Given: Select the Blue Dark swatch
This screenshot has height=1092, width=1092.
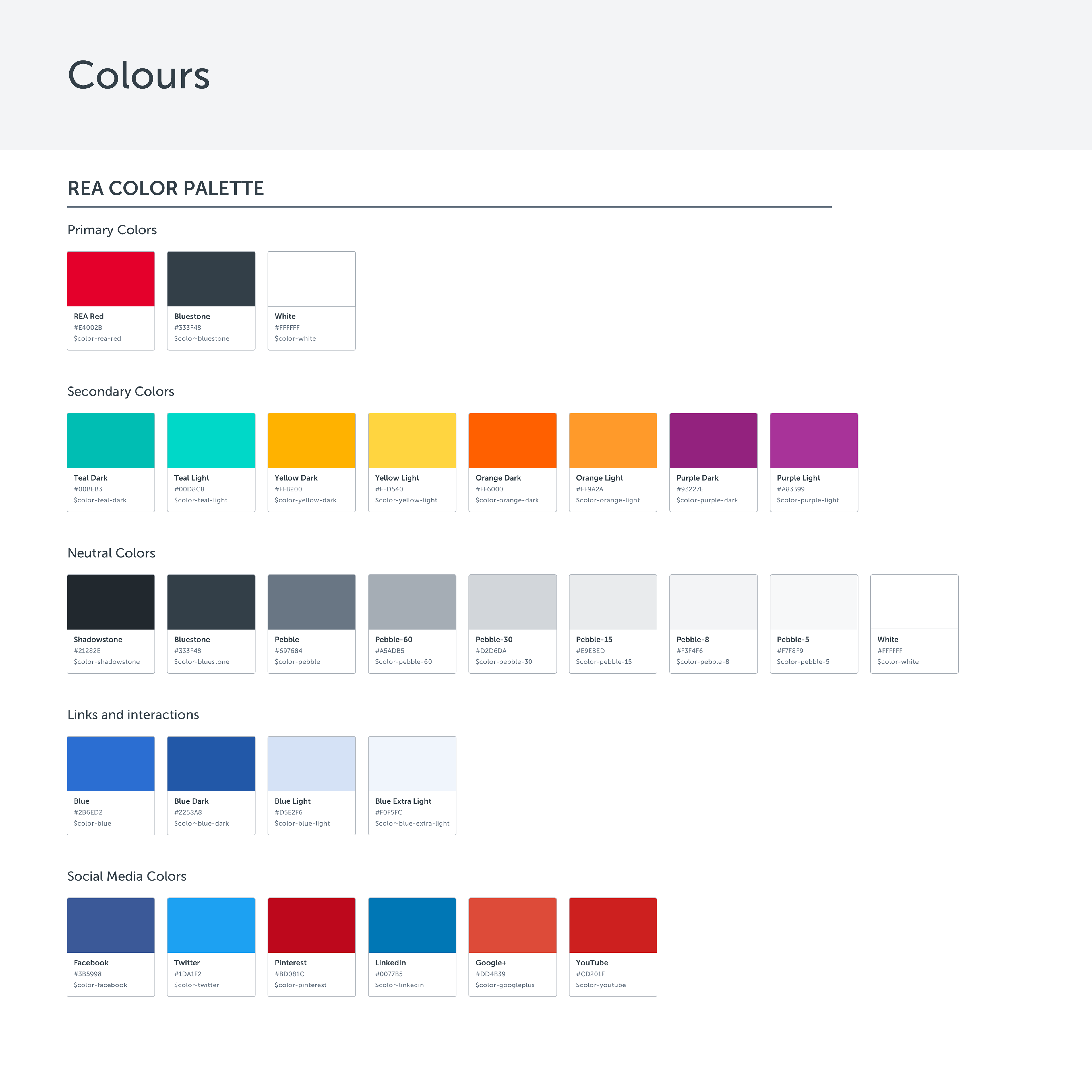Looking at the screenshot, I should 211,764.
